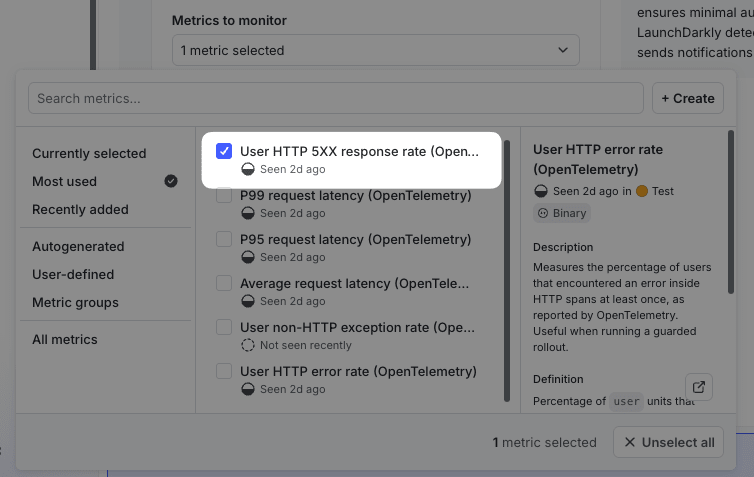Click the Create metric button
The image size is (754, 477).
coord(688,98)
